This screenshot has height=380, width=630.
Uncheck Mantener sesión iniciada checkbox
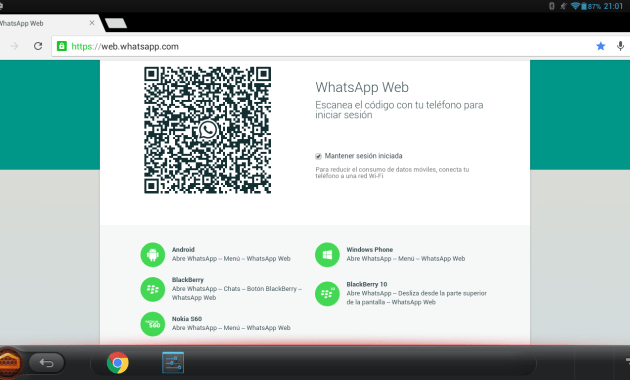(318, 156)
